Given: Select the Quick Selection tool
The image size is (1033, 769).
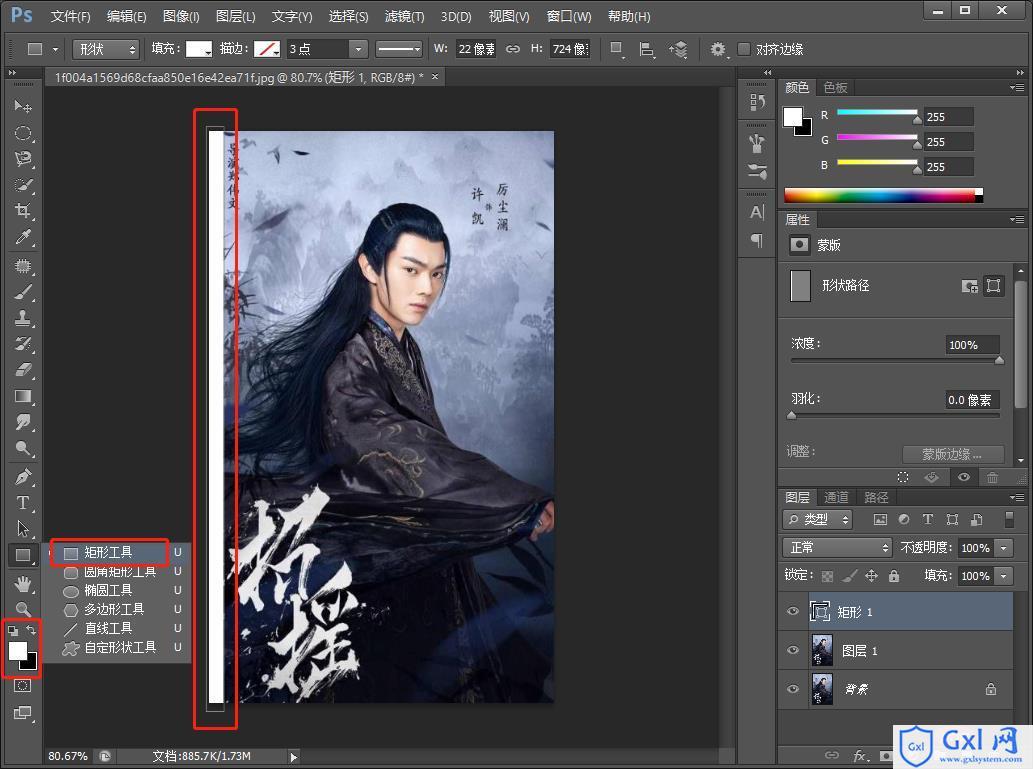Looking at the screenshot, I should 22,185.
